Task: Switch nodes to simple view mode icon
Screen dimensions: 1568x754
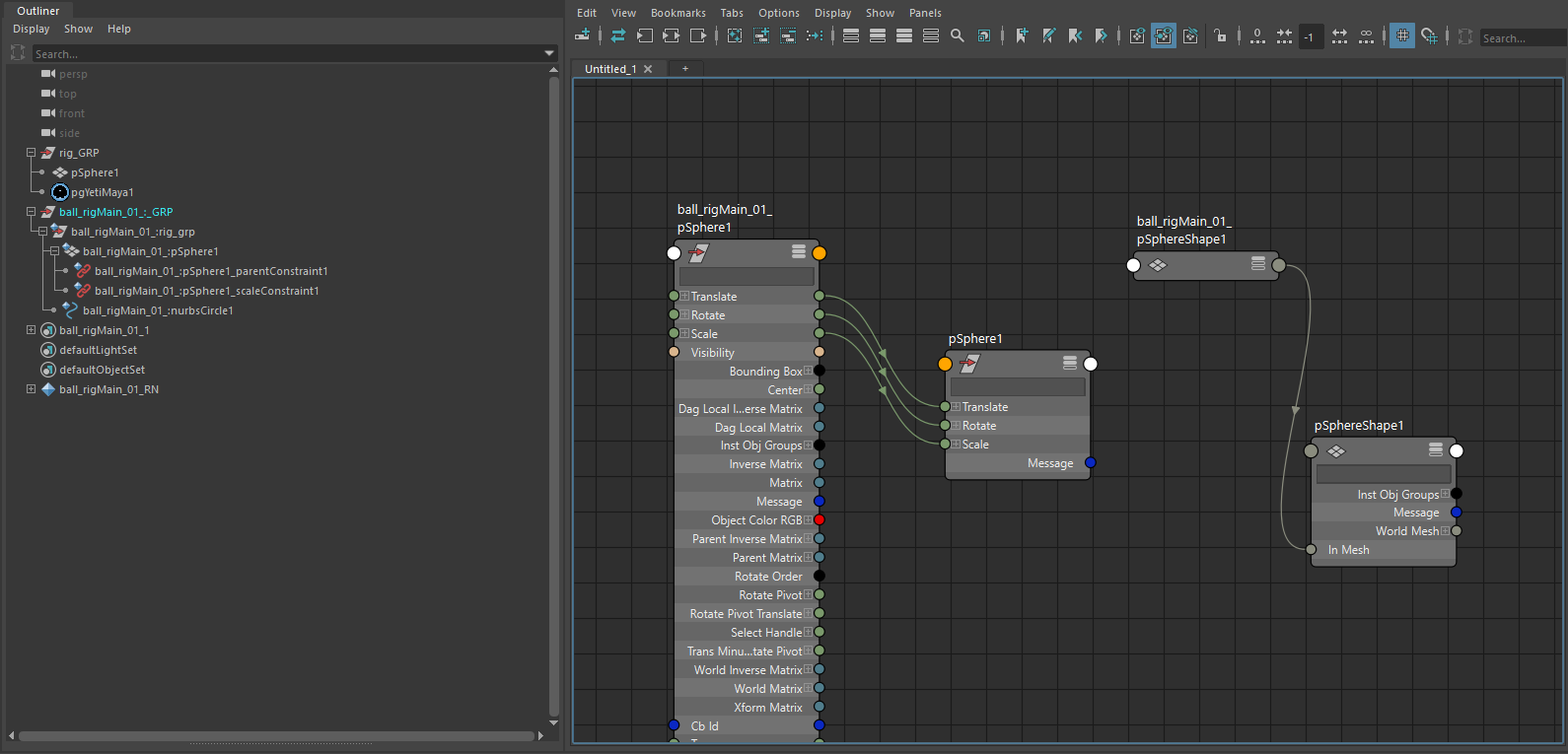Action: pos(851,35)
